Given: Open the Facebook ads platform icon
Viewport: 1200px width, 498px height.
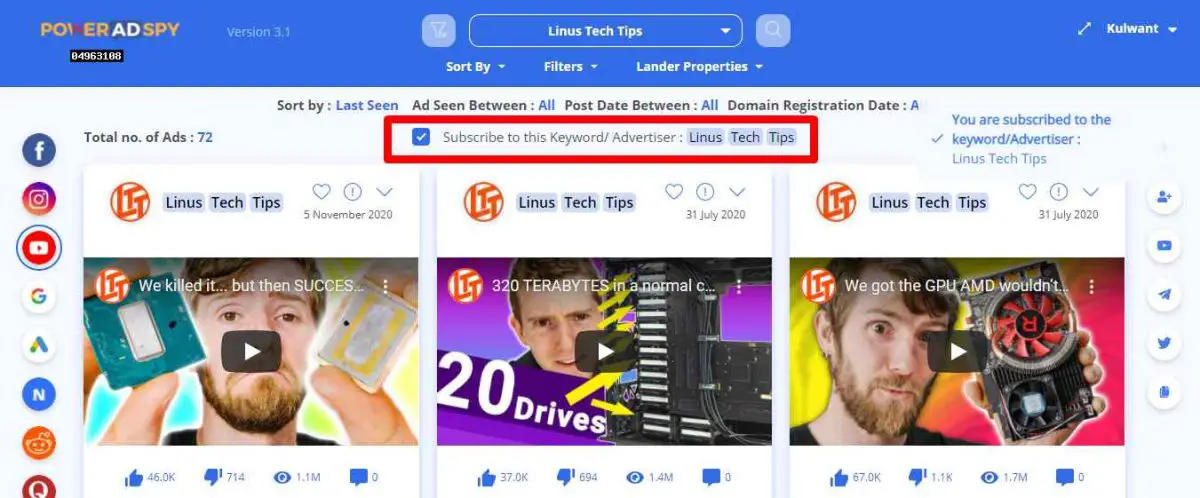Looking at the screenshot, I should pyautogui.click(x=39, y=151).
